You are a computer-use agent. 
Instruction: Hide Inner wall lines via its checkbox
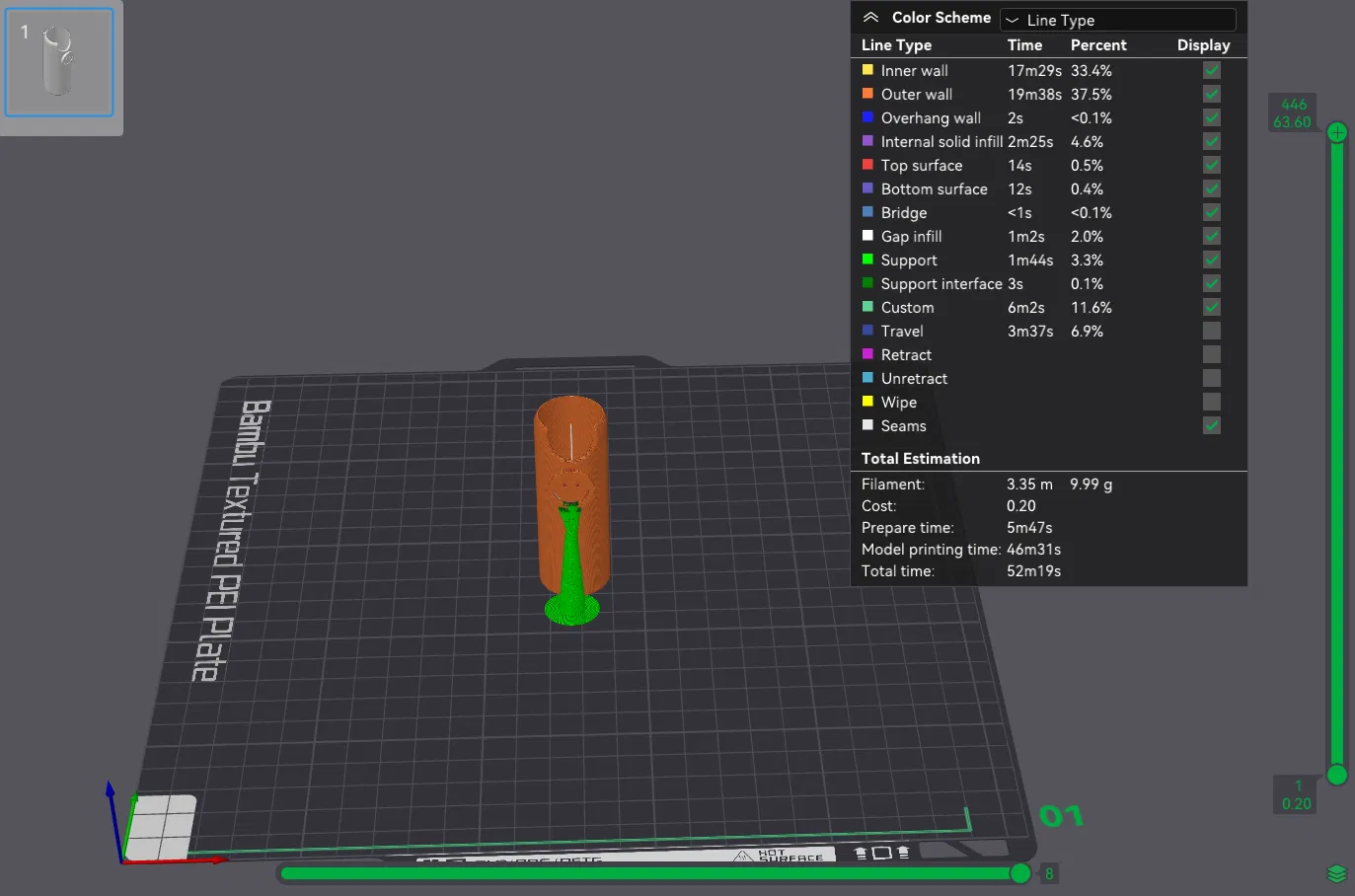(1212, 70)
